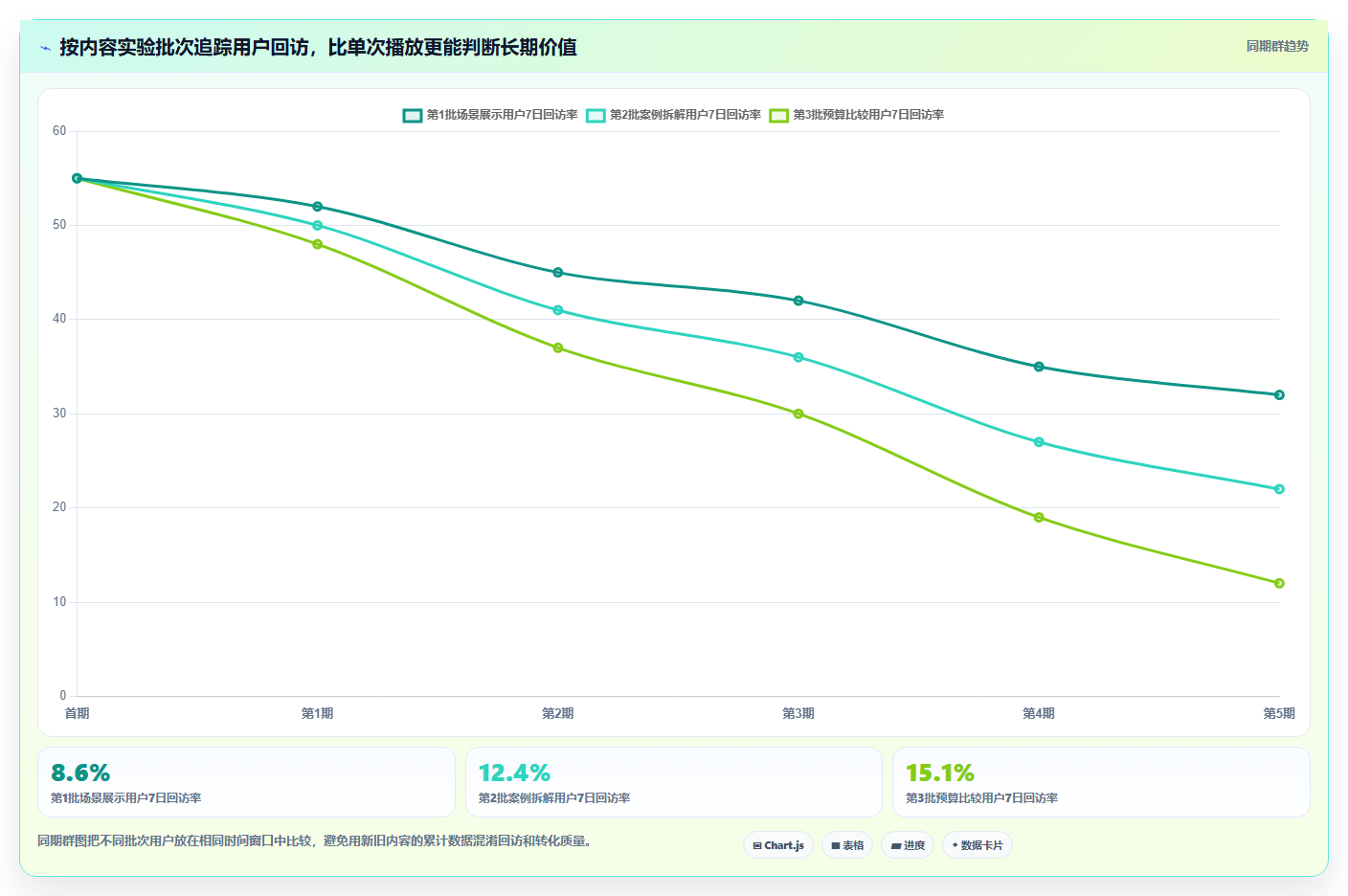Click x-axis label 第5期

click(x=1279, y=714)
